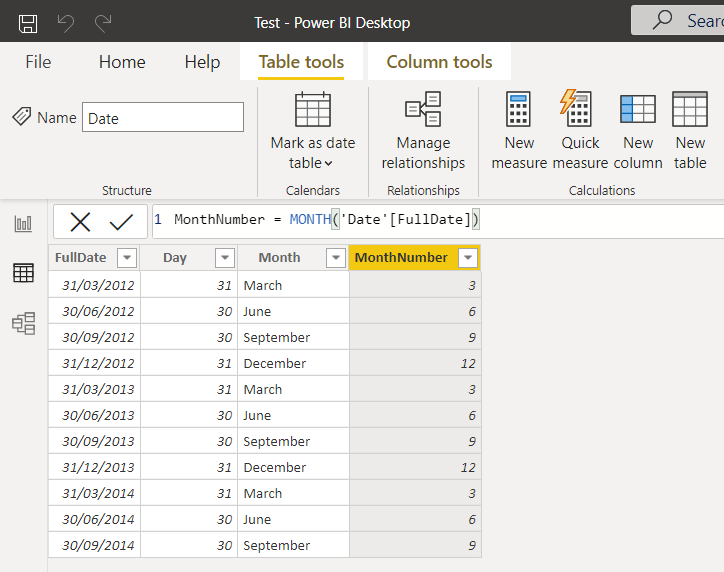Open the FullDate column filter dropdown
Image resolution: width=724 pixels, height=572 pixels.
point(127,258)
